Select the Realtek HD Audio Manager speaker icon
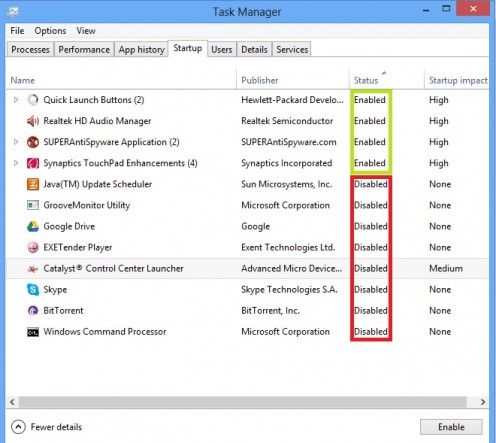496x443 pixels. tap(33, 121)
